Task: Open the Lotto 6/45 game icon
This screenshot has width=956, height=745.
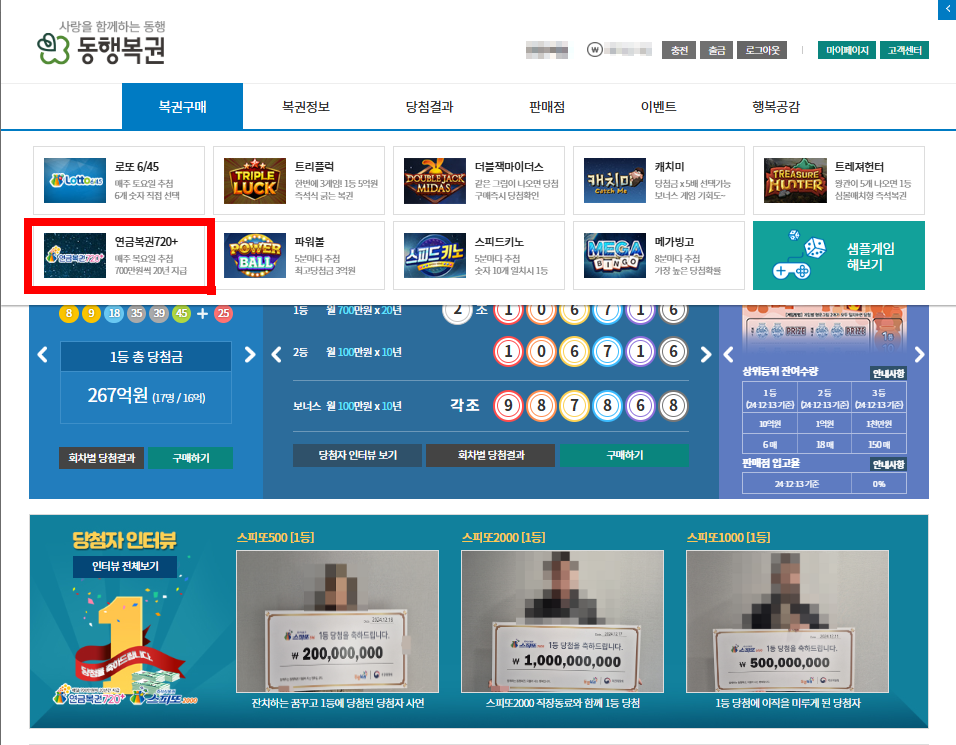Action: click(x=75, y=180)
